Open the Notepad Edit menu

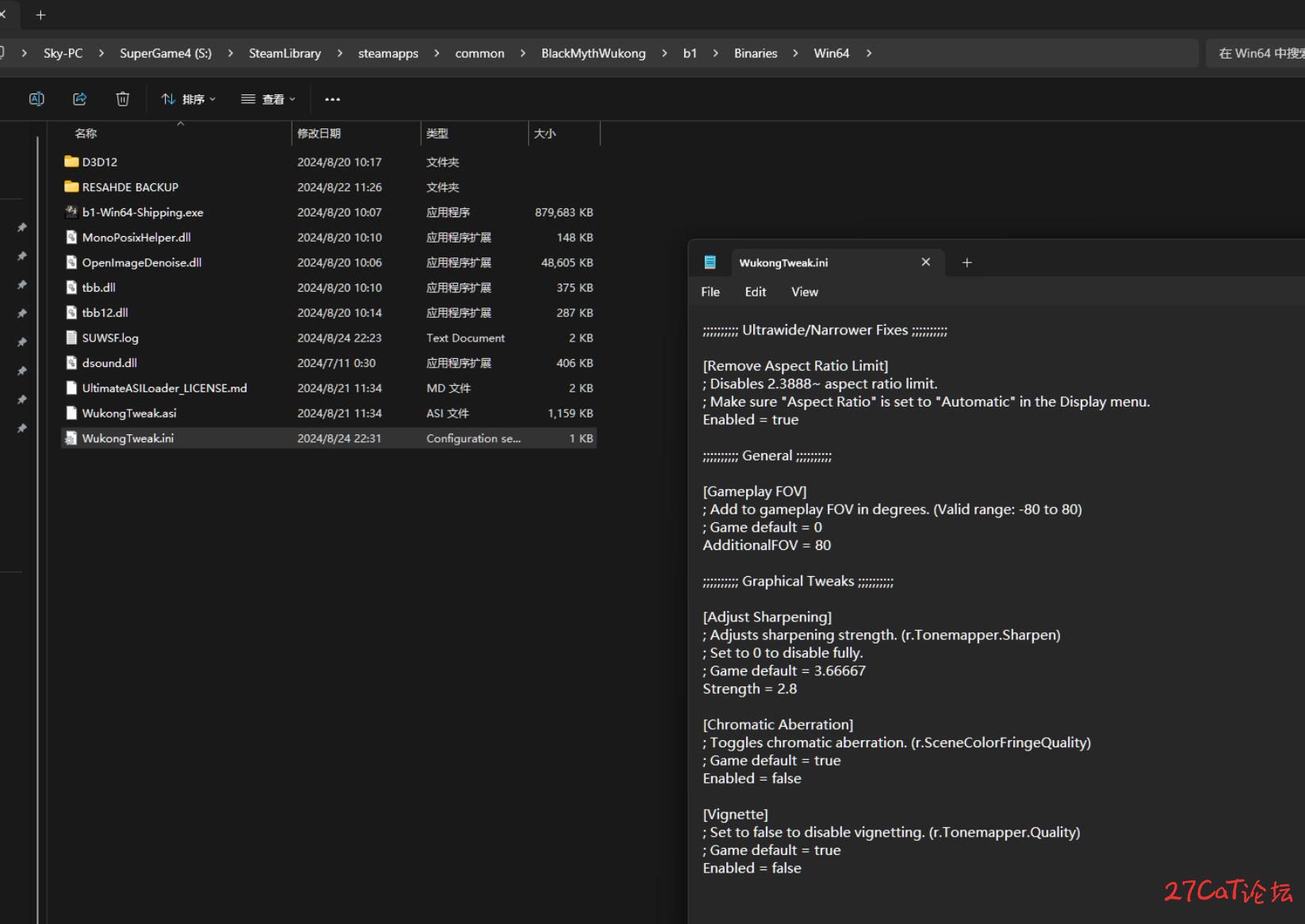tap(756, 292)
